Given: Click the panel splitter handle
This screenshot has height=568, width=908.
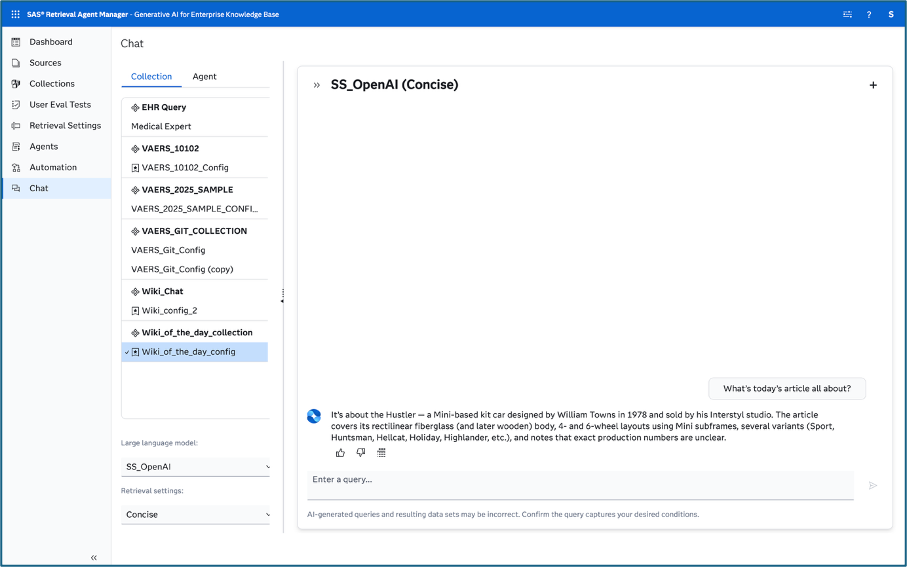Looking at the screenshot, I should coord(283,296).
